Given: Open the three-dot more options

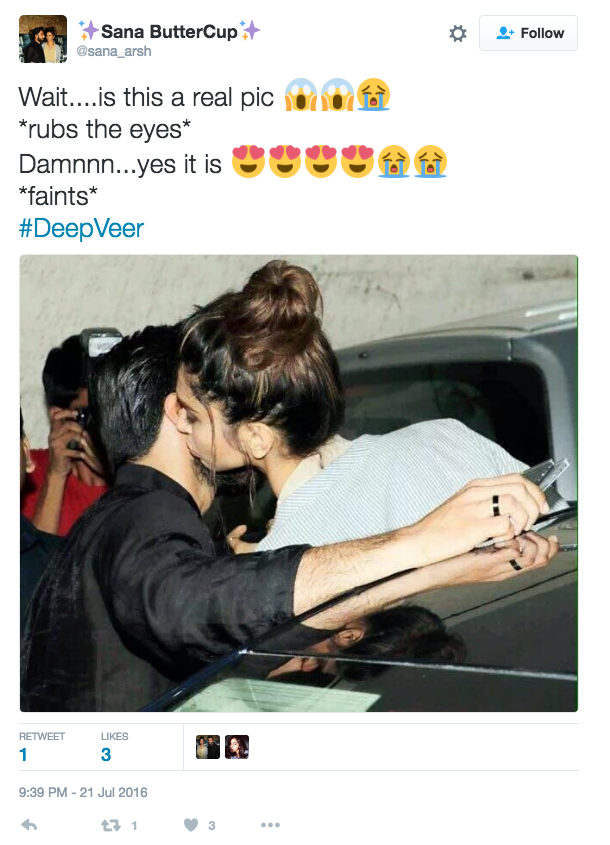Looking at the screenshot, I should tap(270, 825).
